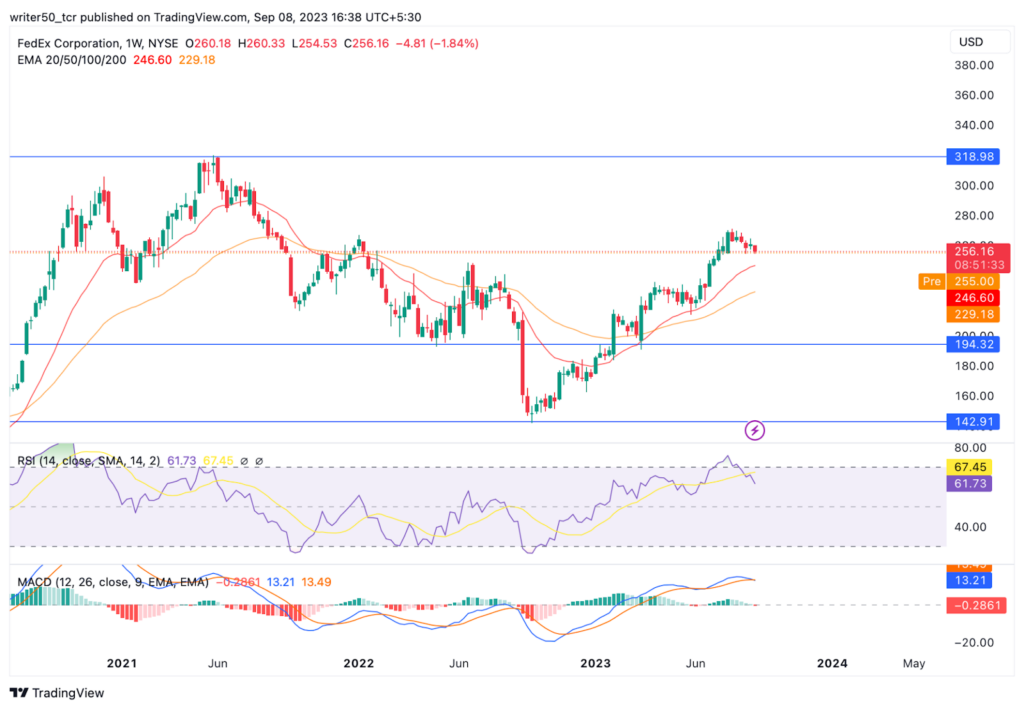Click the 1W timeframe in the chart title
The height and width of the screenshot is (710, 1024).
coord(134,43)
